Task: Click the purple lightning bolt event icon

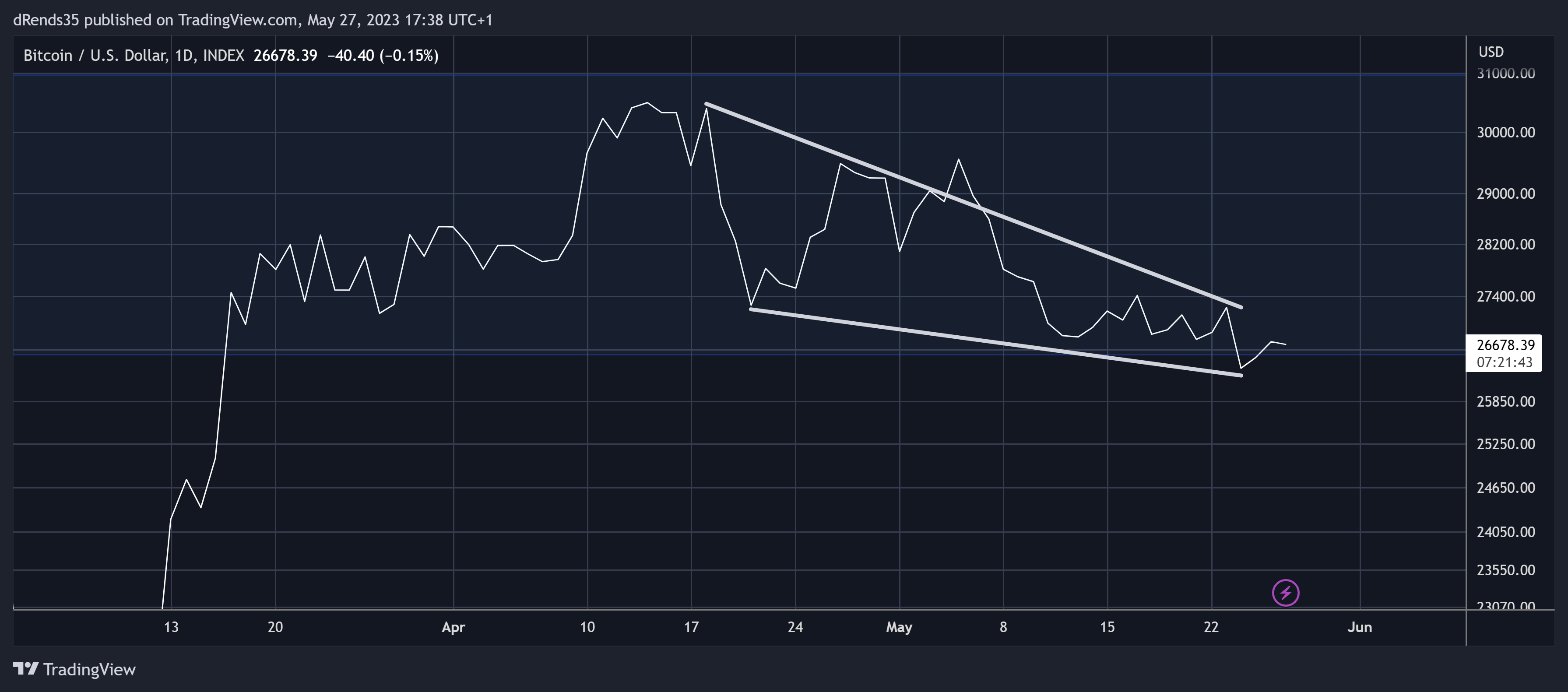Action: click(1286, 593)
